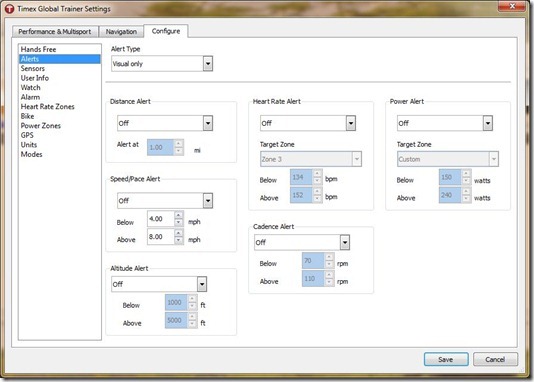Click the Speed Below 4.00 mph field

click(x=160, y=219)
